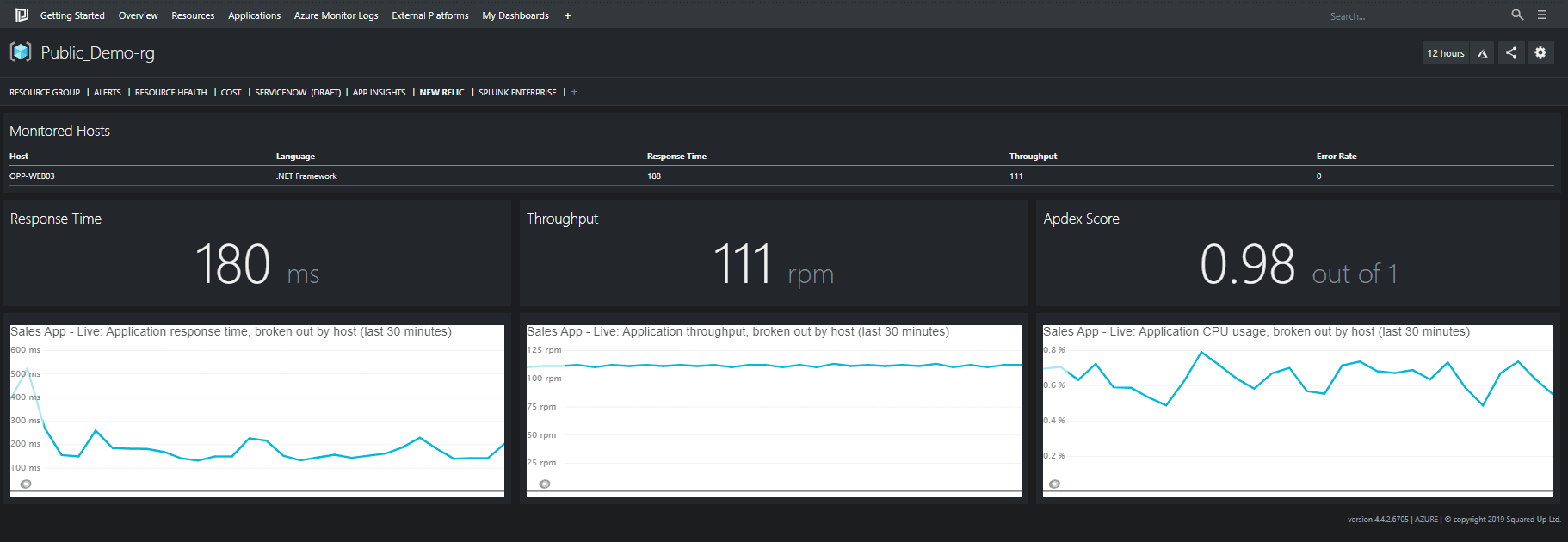Screen dimensions: 1568x542
Task: Switch to RESOURCE GROUP tab
Action: pos(45,92)
